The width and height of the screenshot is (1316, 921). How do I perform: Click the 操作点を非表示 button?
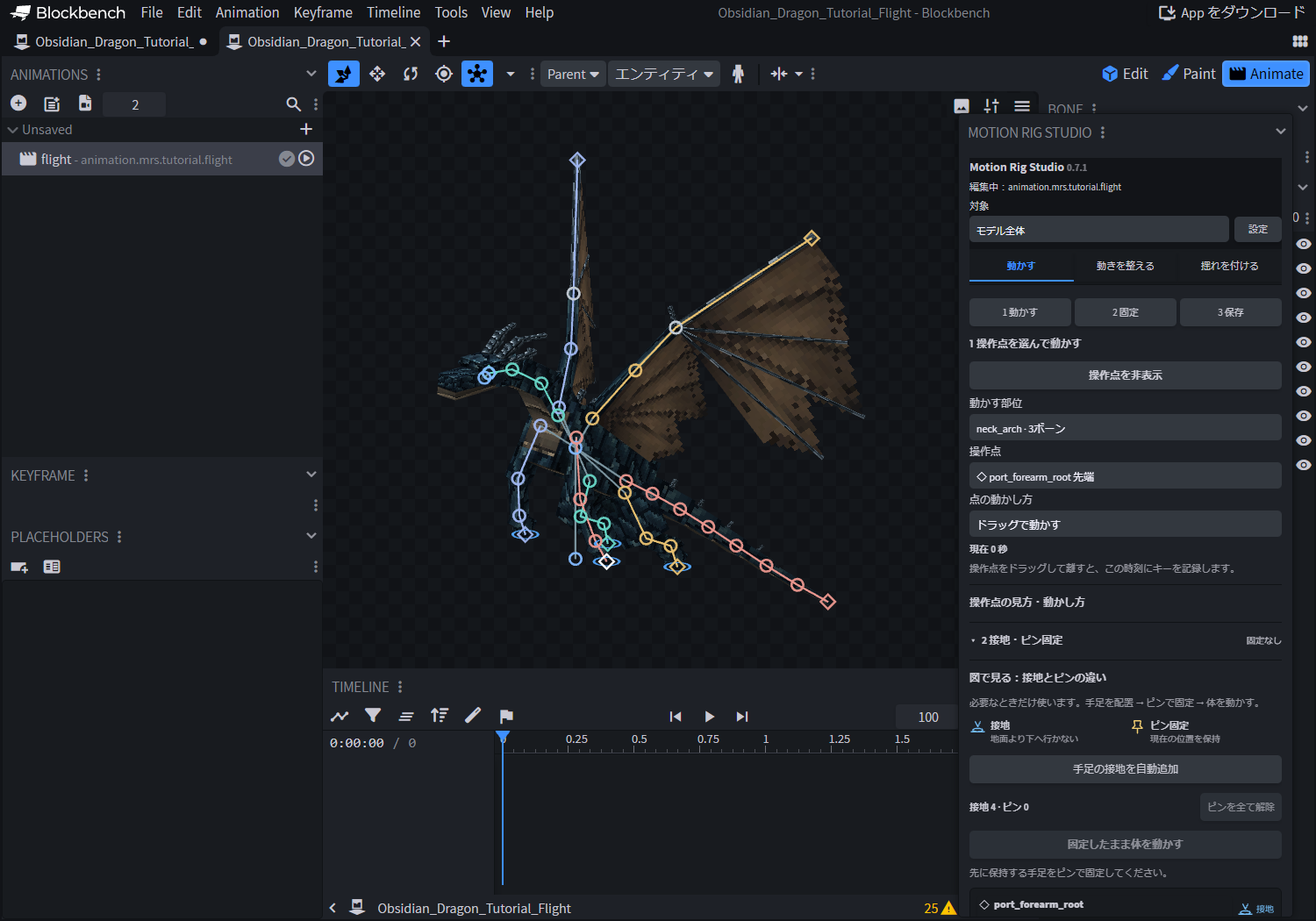[x=1125, y=375]
